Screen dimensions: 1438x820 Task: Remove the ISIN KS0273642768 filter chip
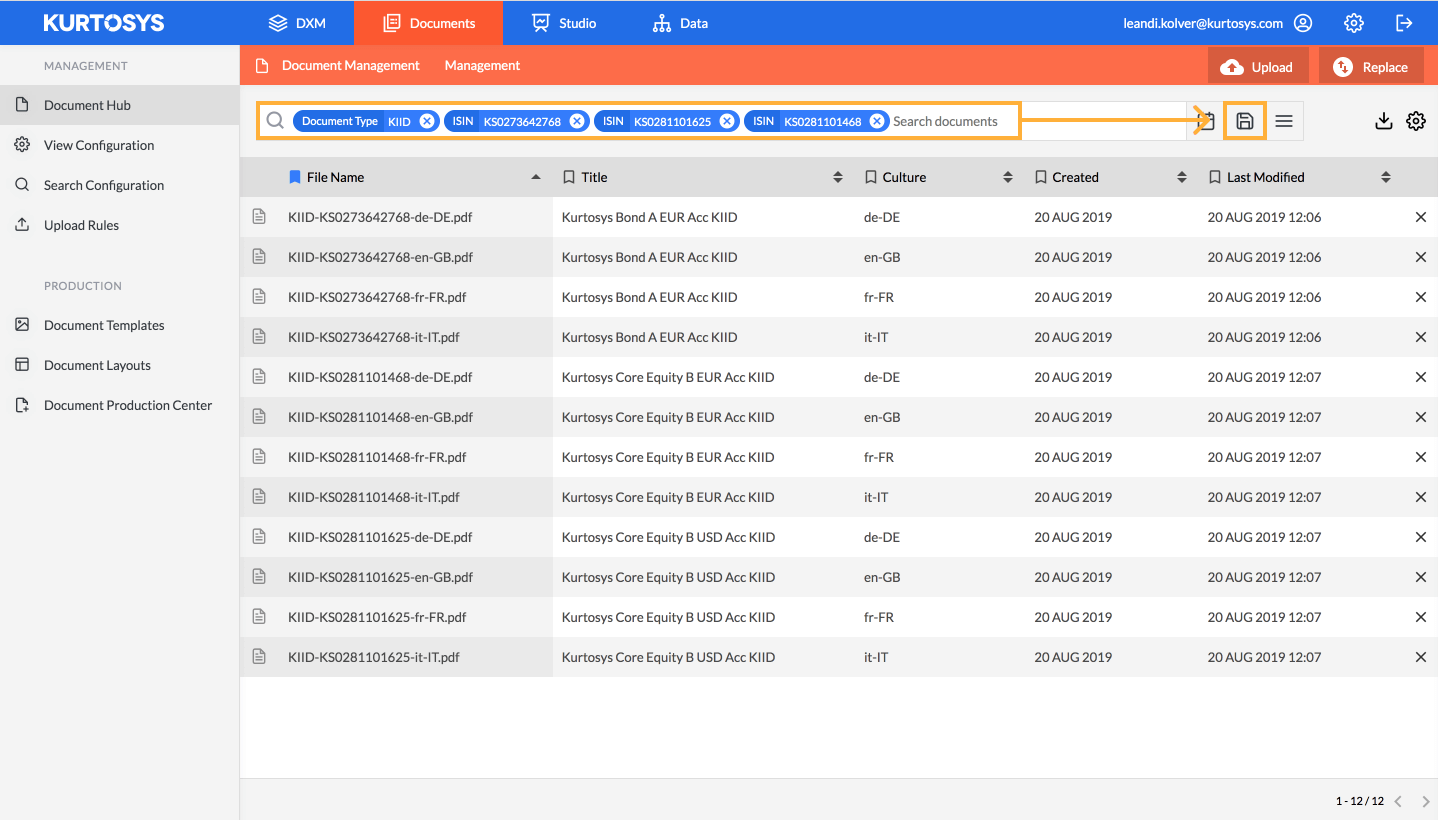[x=577, y=121]
